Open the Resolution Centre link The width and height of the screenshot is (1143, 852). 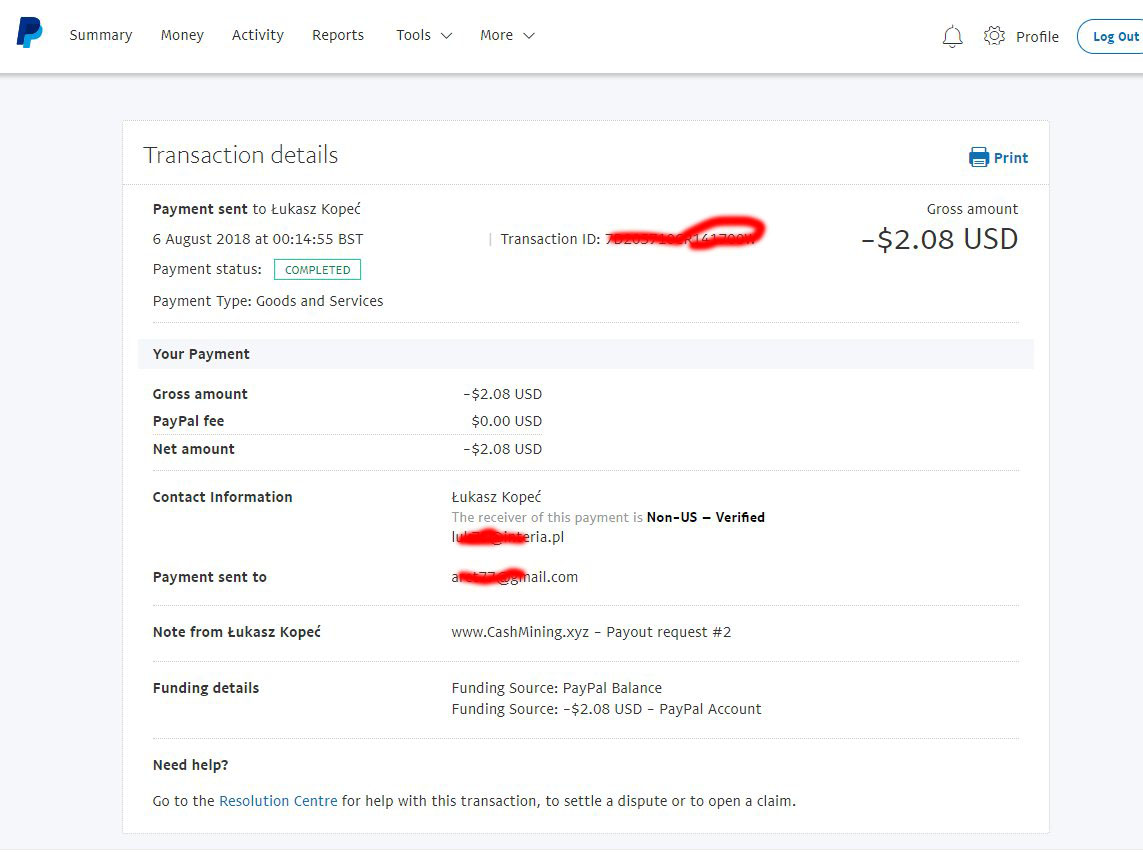click(x=278, y=801)
